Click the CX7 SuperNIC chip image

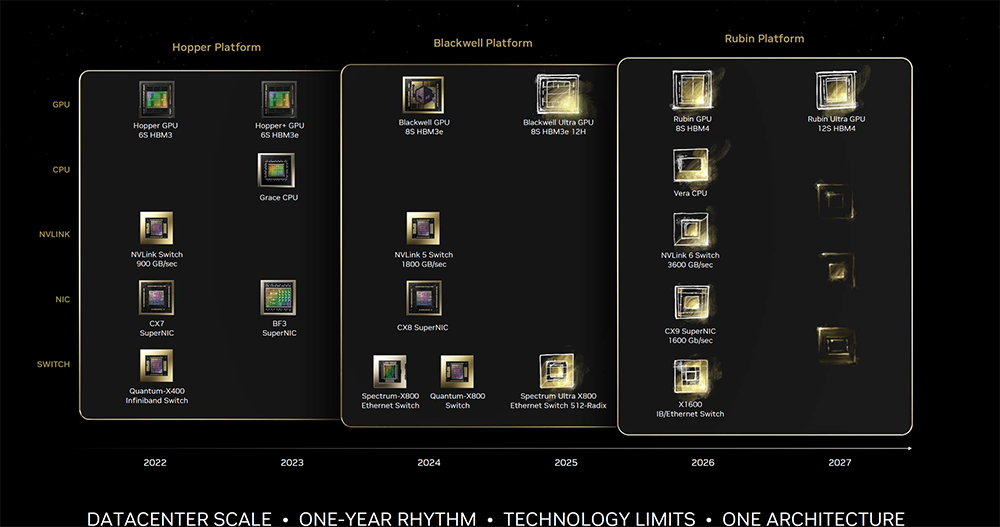(156, 297)
